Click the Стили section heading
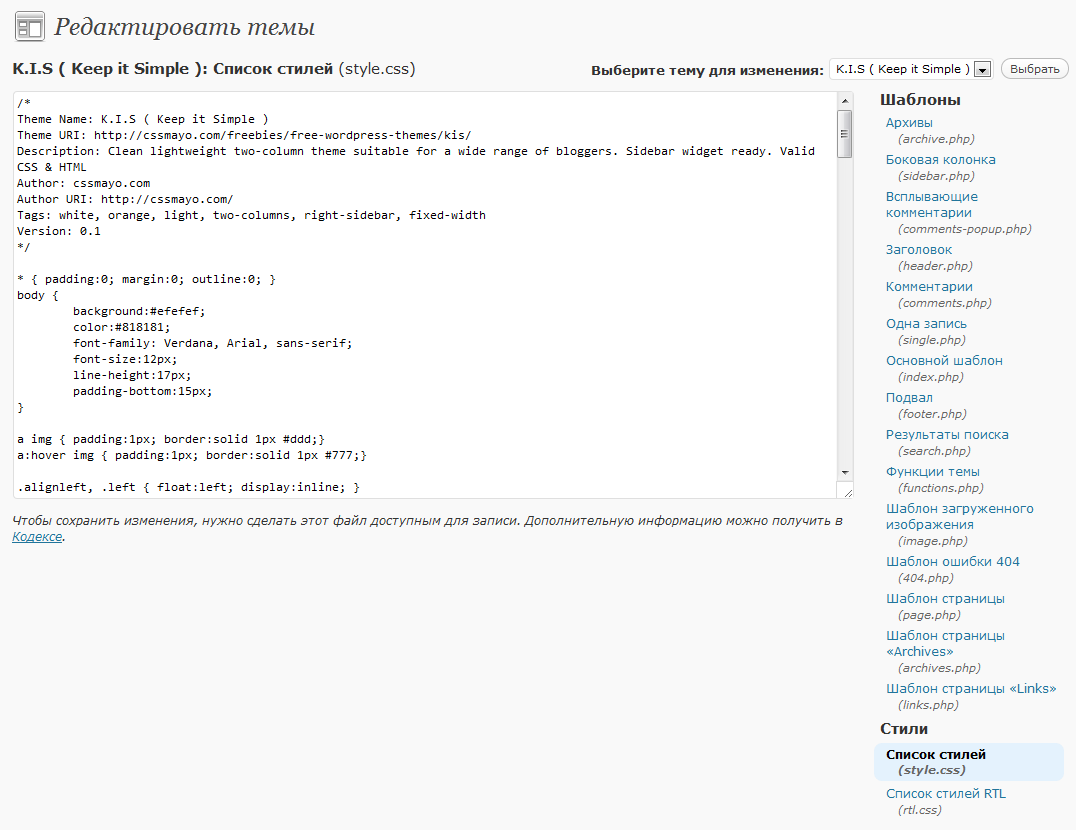The image size is (1076, 830). pyautogui.click(x=904, y=729)
